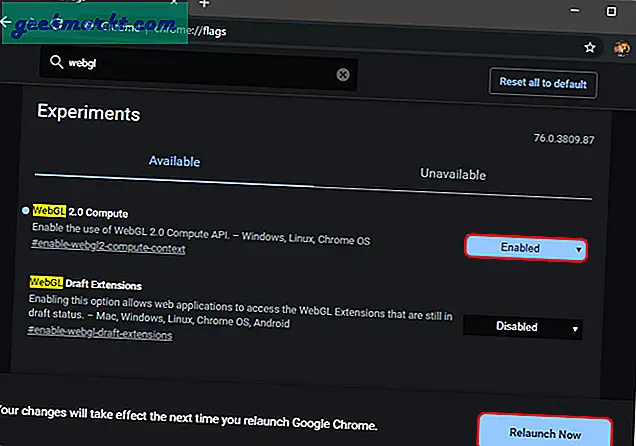
Task: Open WebGL 2.0 Compute Enabled dropdown
Action: pos(526,248)
